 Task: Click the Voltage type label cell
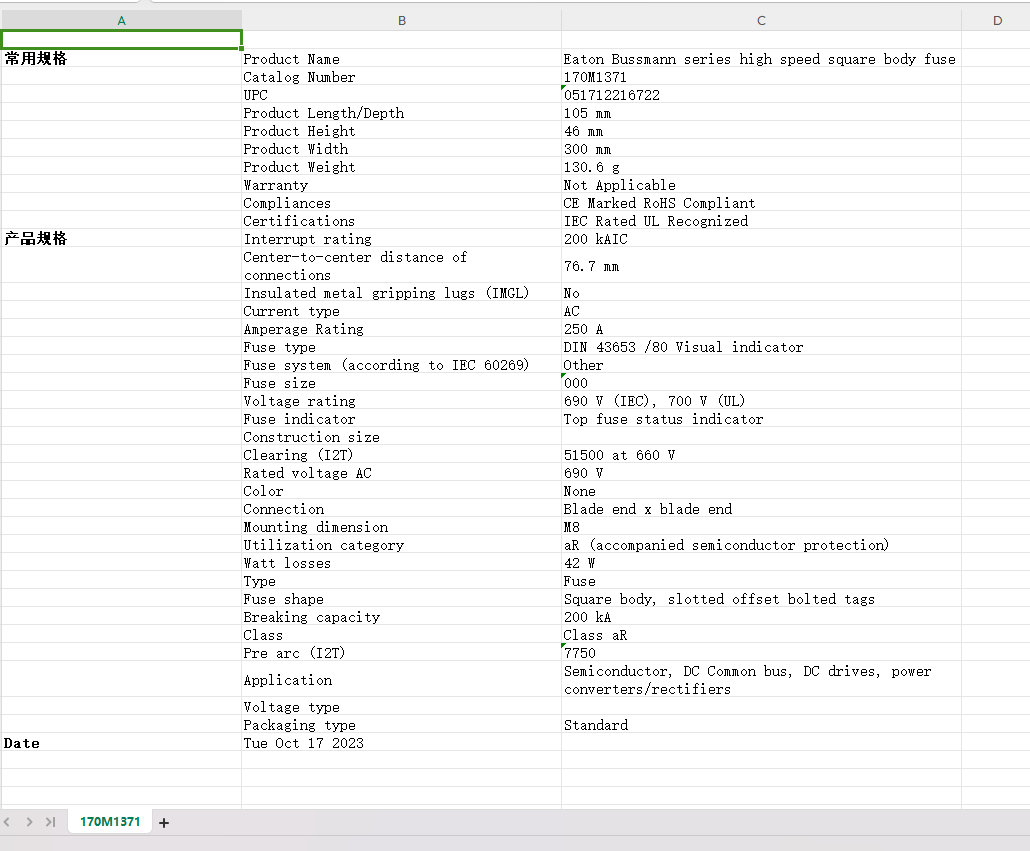click(x=401, y=707)
